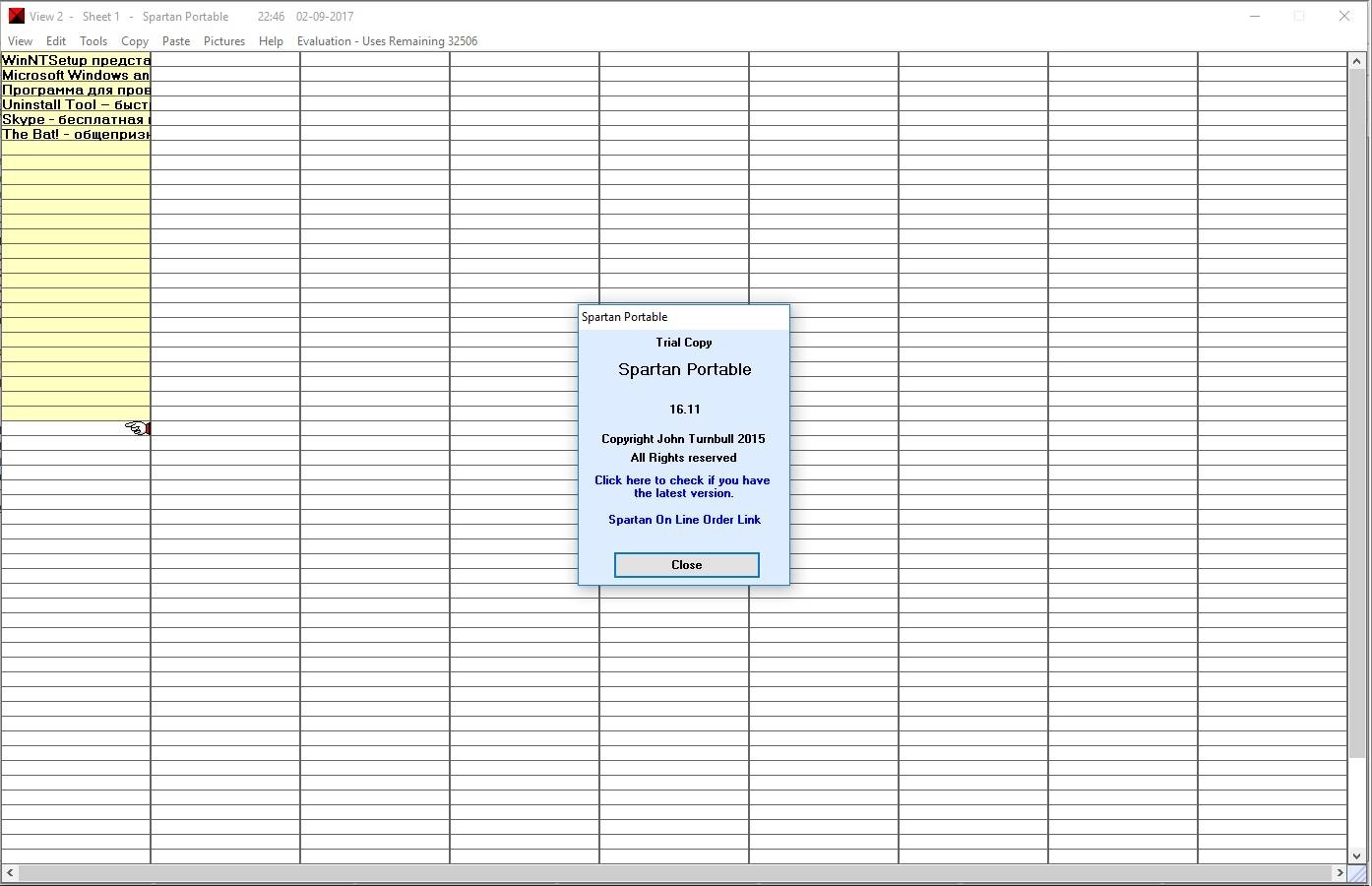1372x886 pixels.
Task: Click link to check latest version
Action: pyautogui.click(x=682, y=486)
